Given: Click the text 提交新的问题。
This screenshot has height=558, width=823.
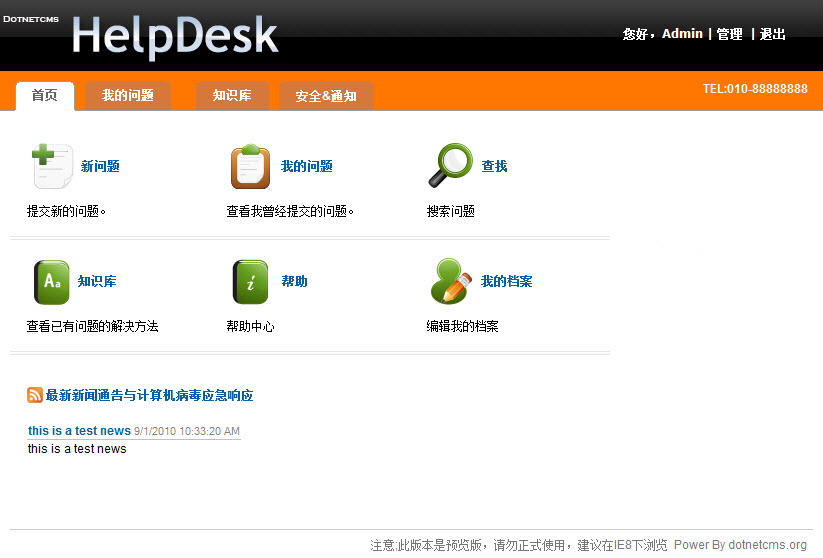Looking at the screenshot, I should click(x=66, y=211).
